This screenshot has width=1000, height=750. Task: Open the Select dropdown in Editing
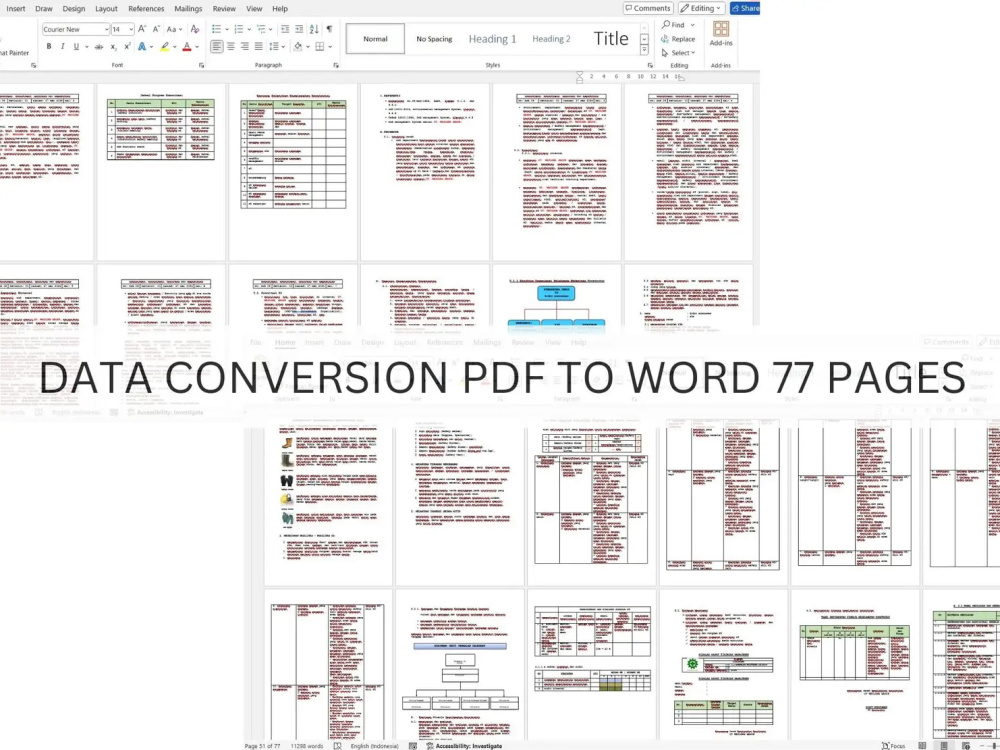tap(679, 53)
